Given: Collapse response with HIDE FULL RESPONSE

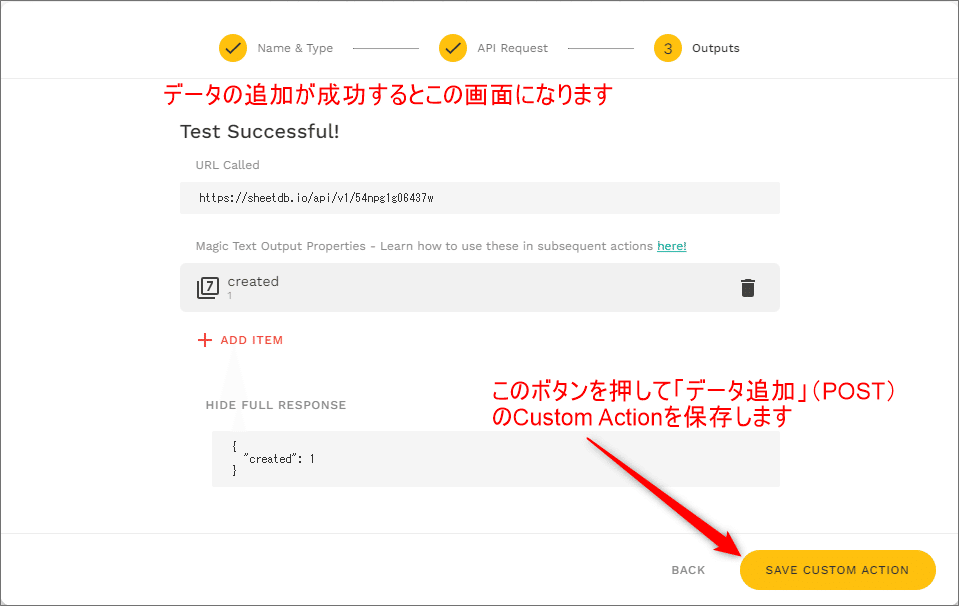Looking at the screenshot, I should click(276, 405).
